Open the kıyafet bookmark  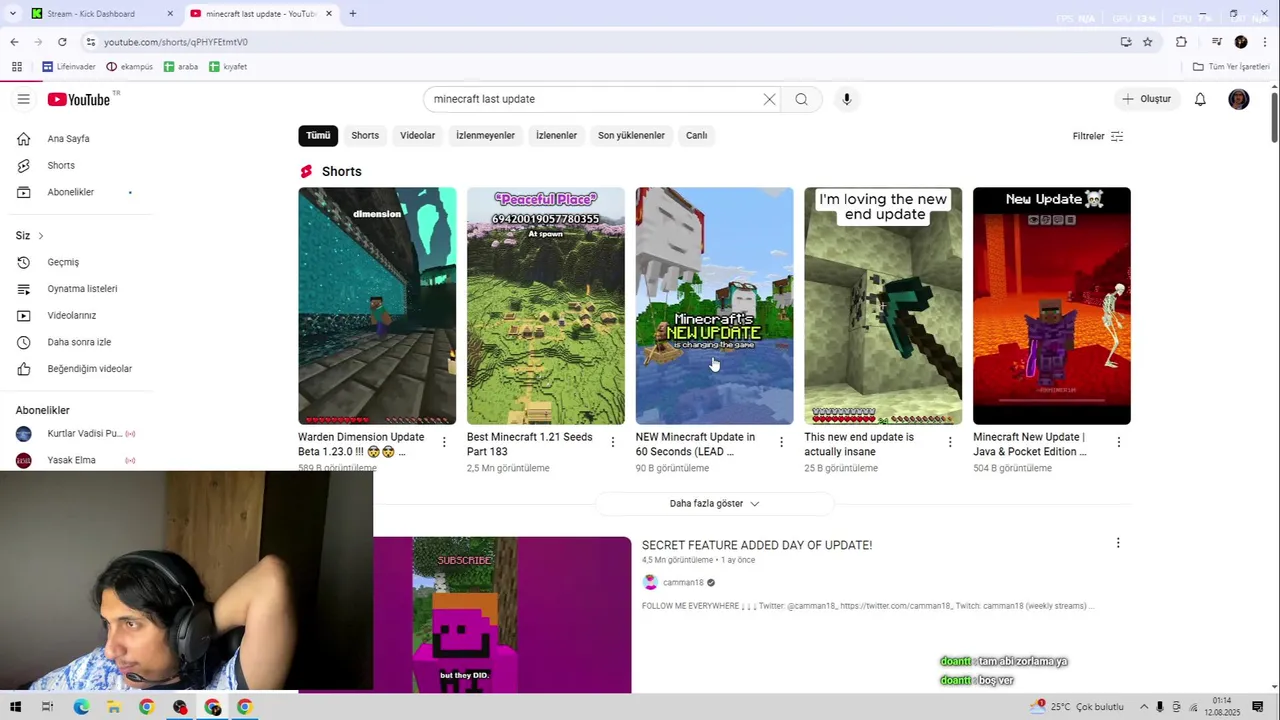point(228,67)
